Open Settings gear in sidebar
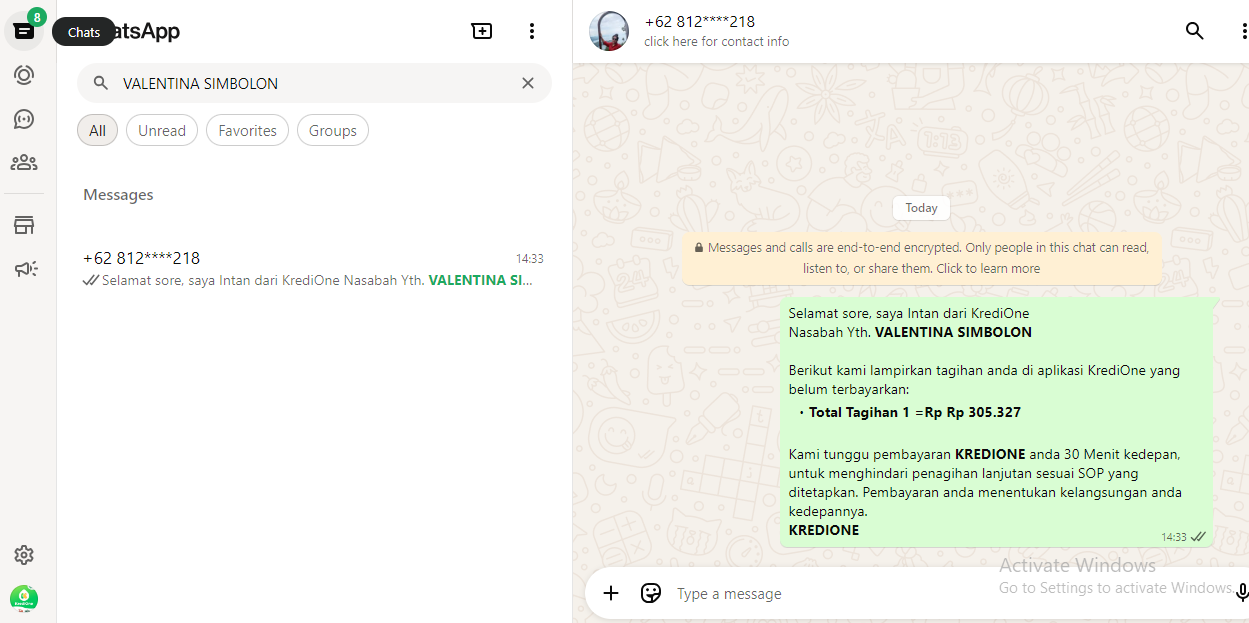 pyautogui.click(x=24, y=555)
